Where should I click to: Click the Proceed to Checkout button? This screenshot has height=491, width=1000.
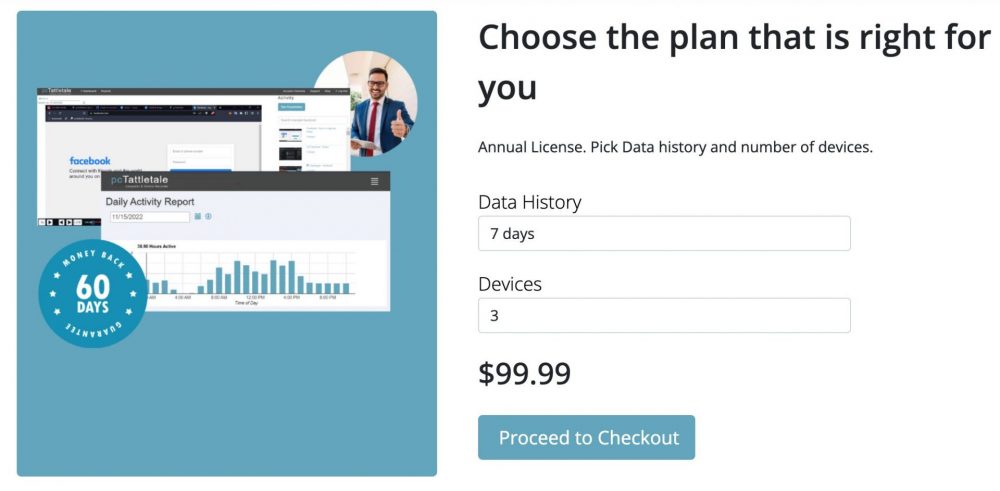pyautogui.click(x=586, y=437)
